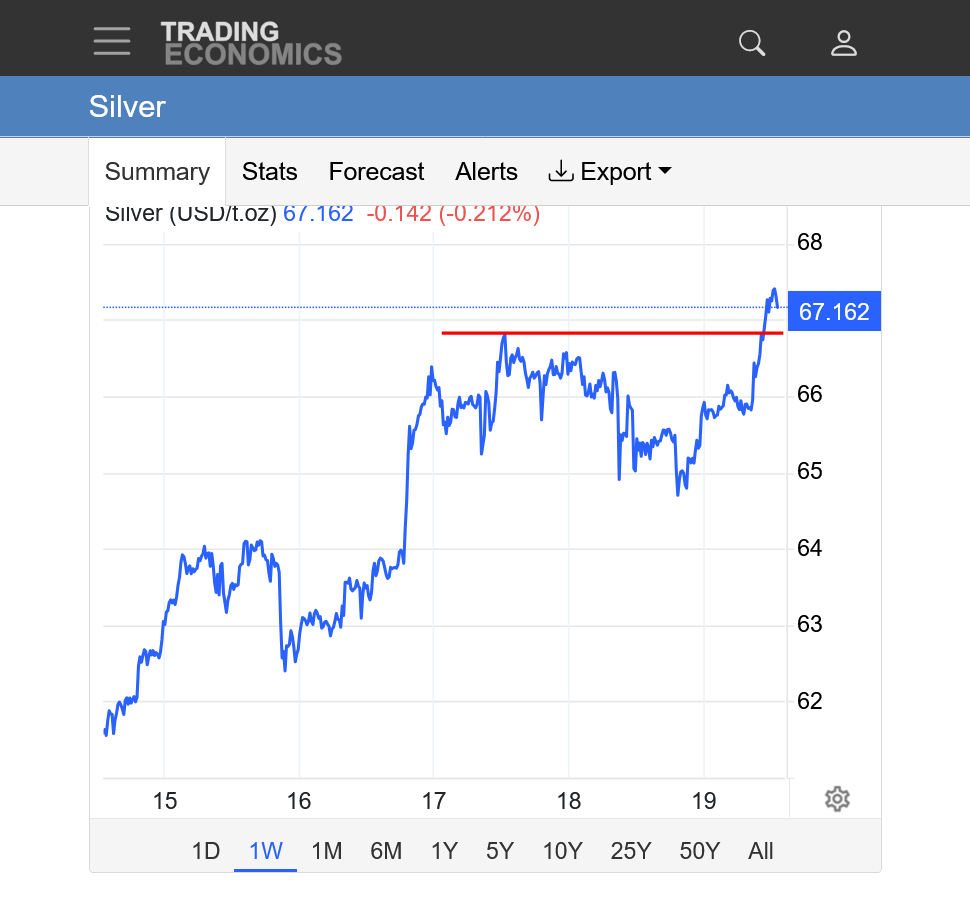
Task: Click the red resistance line on chart
Action: pyautogui.click(x=600, y=333)
